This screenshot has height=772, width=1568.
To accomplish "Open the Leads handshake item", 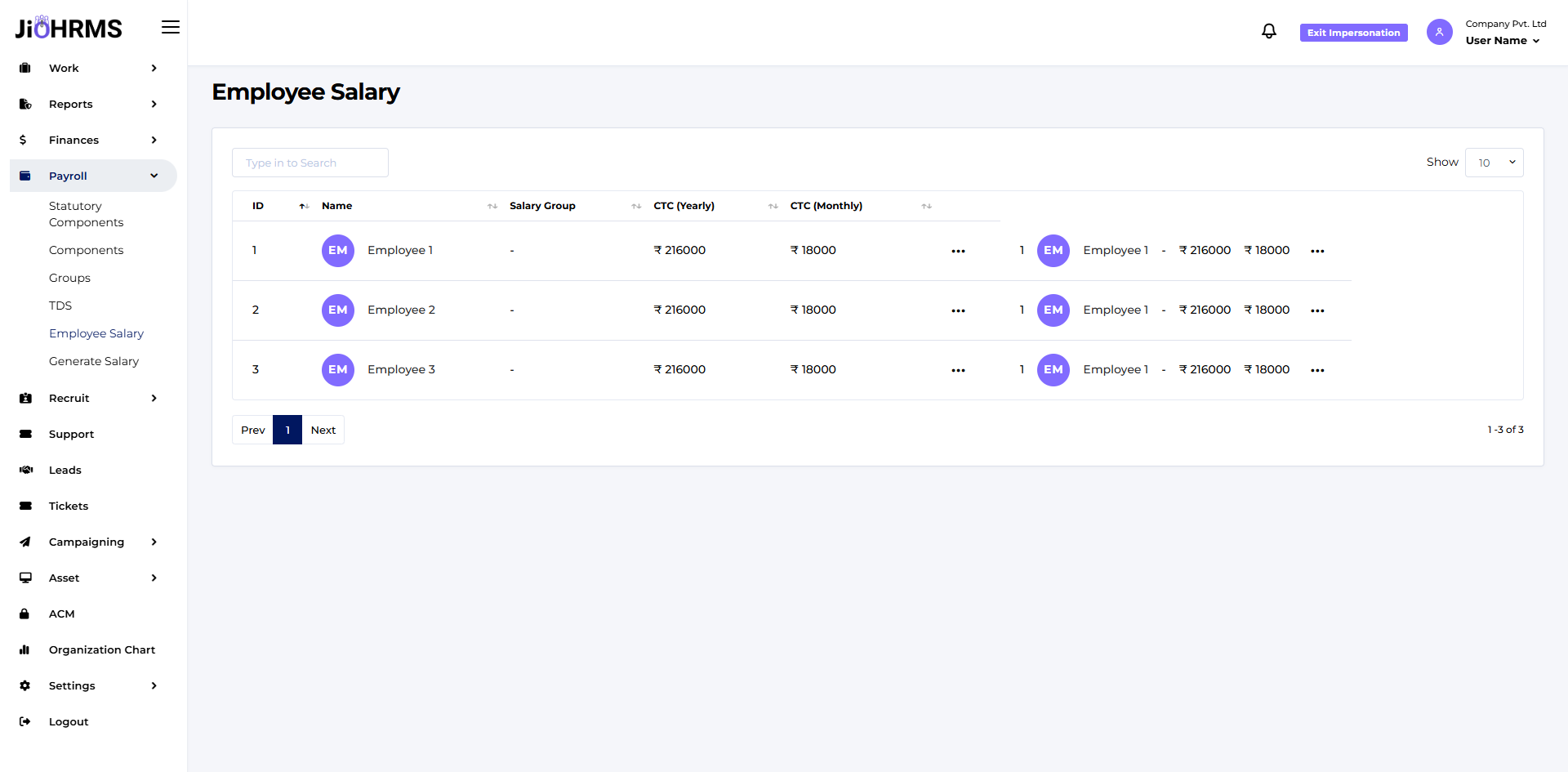I will 25,470.
